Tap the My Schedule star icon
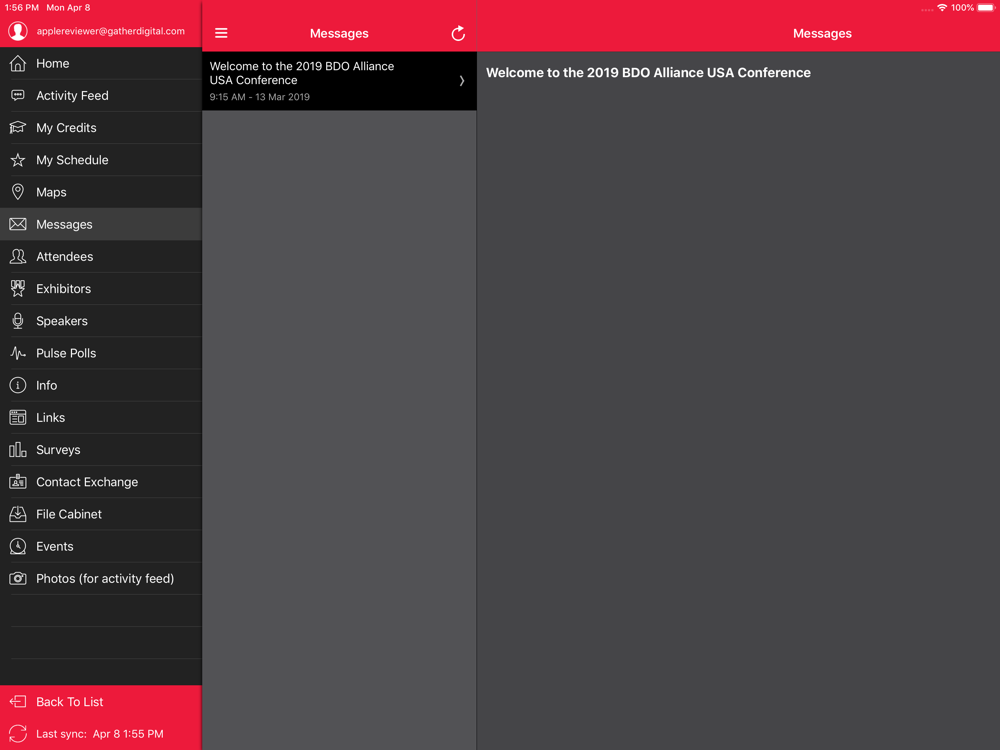Screen dimensions: 1000x750 point(18,160)
